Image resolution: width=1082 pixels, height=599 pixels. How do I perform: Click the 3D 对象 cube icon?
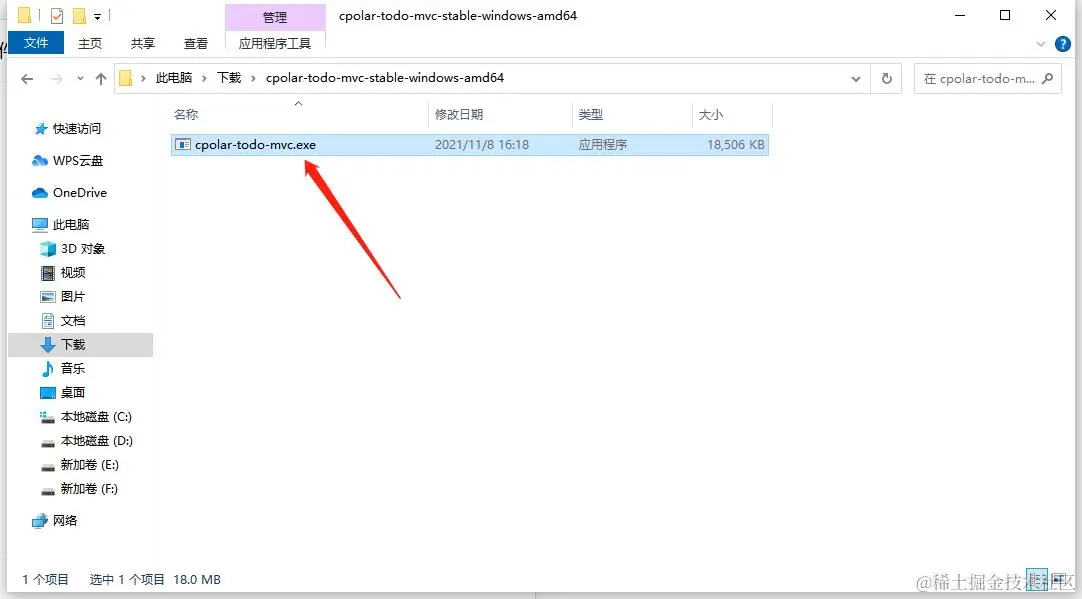pos(48,248)
